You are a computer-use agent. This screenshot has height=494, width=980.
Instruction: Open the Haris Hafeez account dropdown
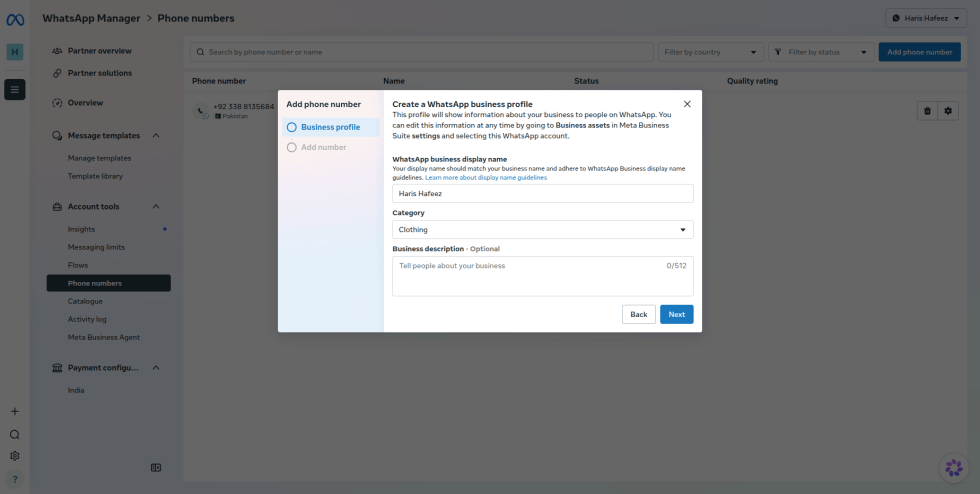(x=926, y=18)
